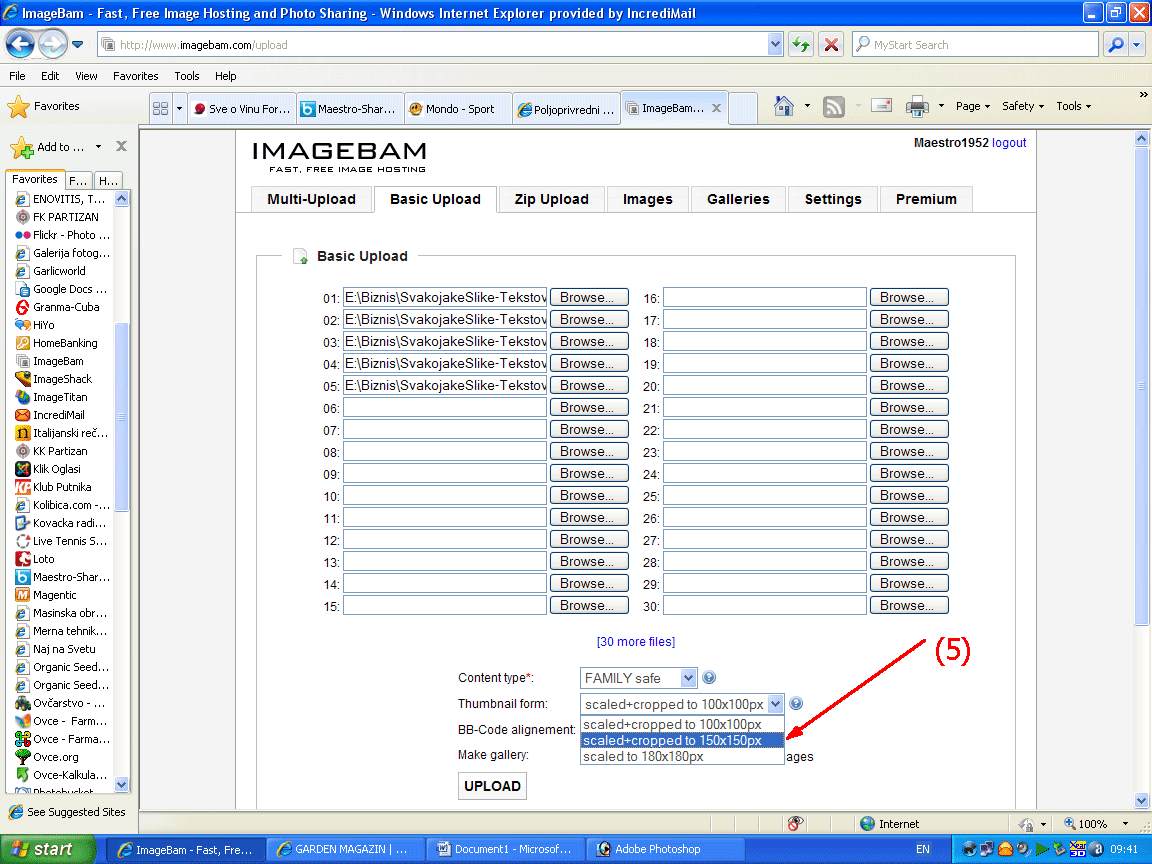Viewport: 1152px width, 864px height.
Task: Open the Safety menu dropdown
Action: [1023, 107]
